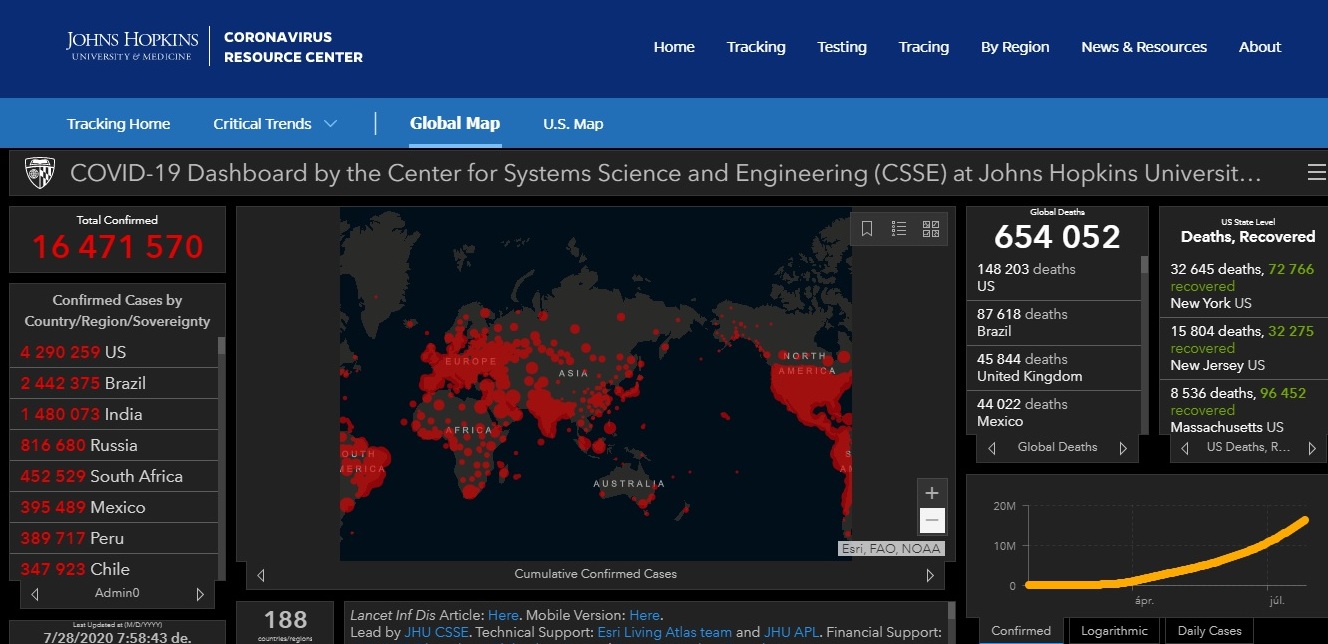Select India in confirmed cases list

(114, 414)
